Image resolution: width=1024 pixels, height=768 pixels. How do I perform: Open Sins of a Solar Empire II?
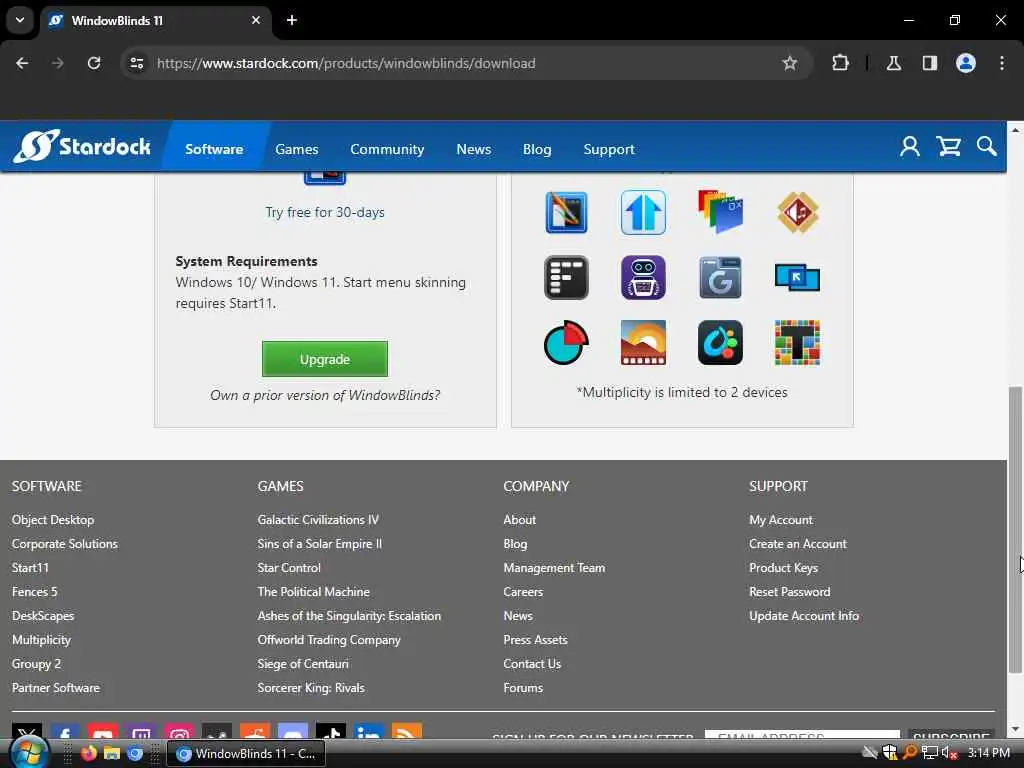point(319,544)
